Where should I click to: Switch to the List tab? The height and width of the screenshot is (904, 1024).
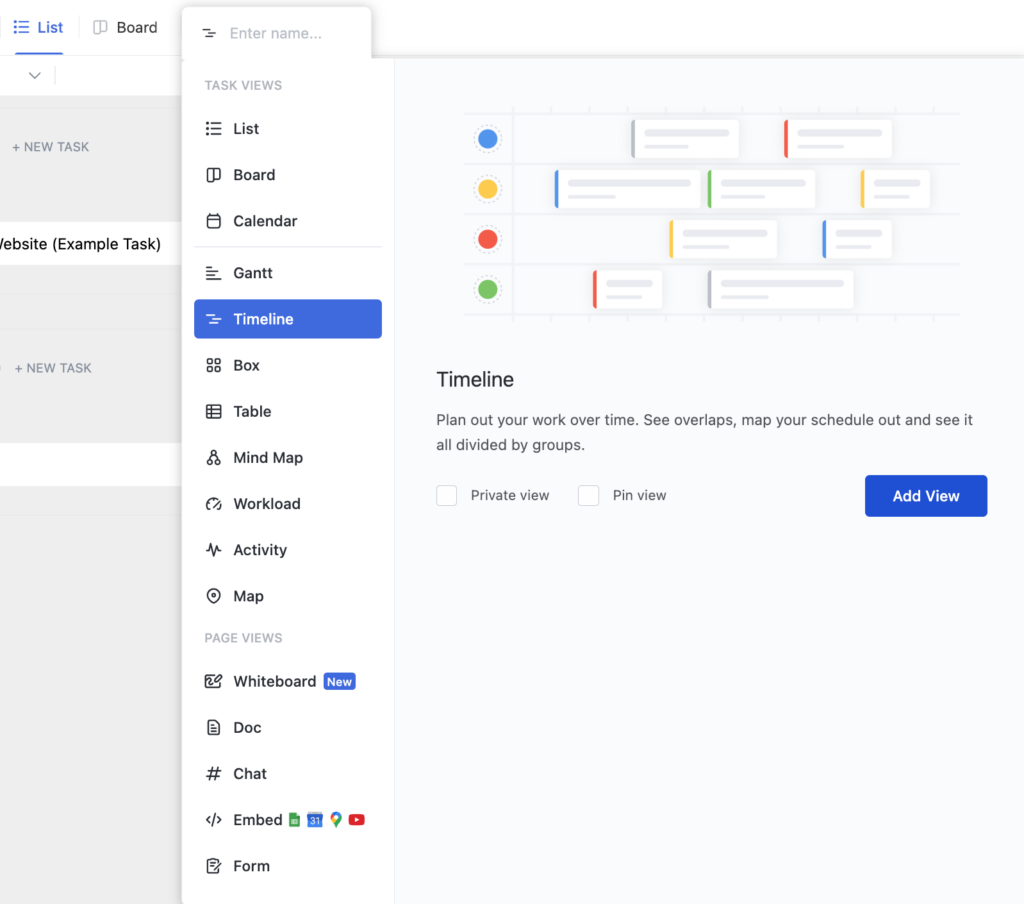click(x=38, y=27)
